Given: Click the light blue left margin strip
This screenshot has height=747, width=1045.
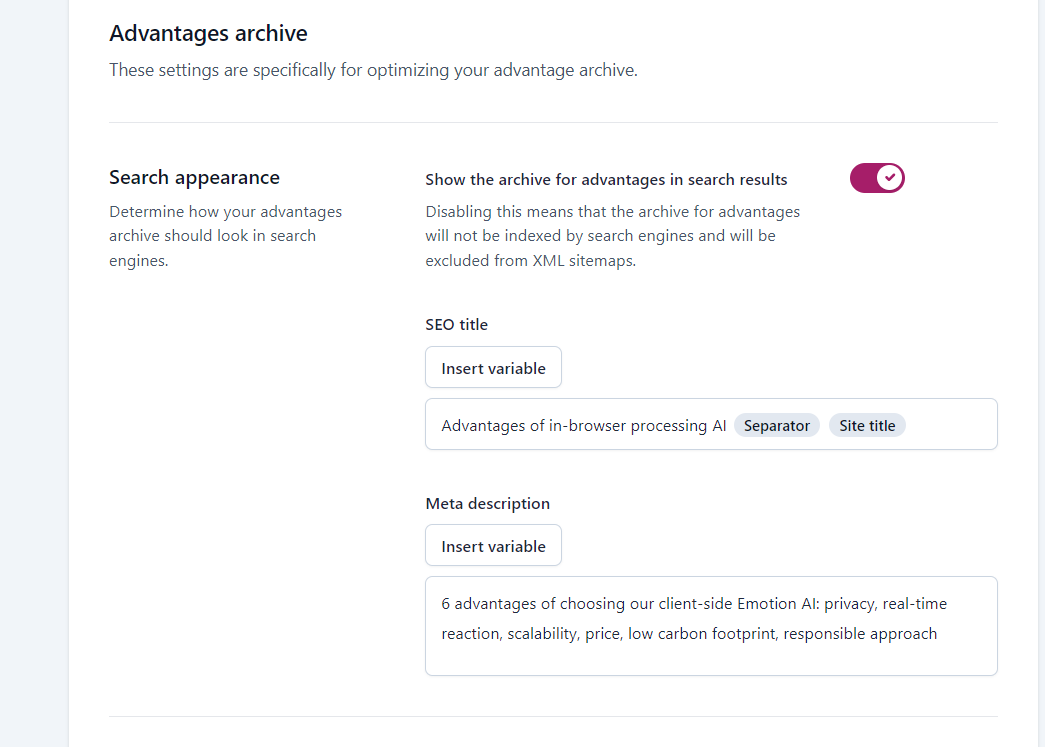Looking at the screenshot, I should (x=33, y=400).
